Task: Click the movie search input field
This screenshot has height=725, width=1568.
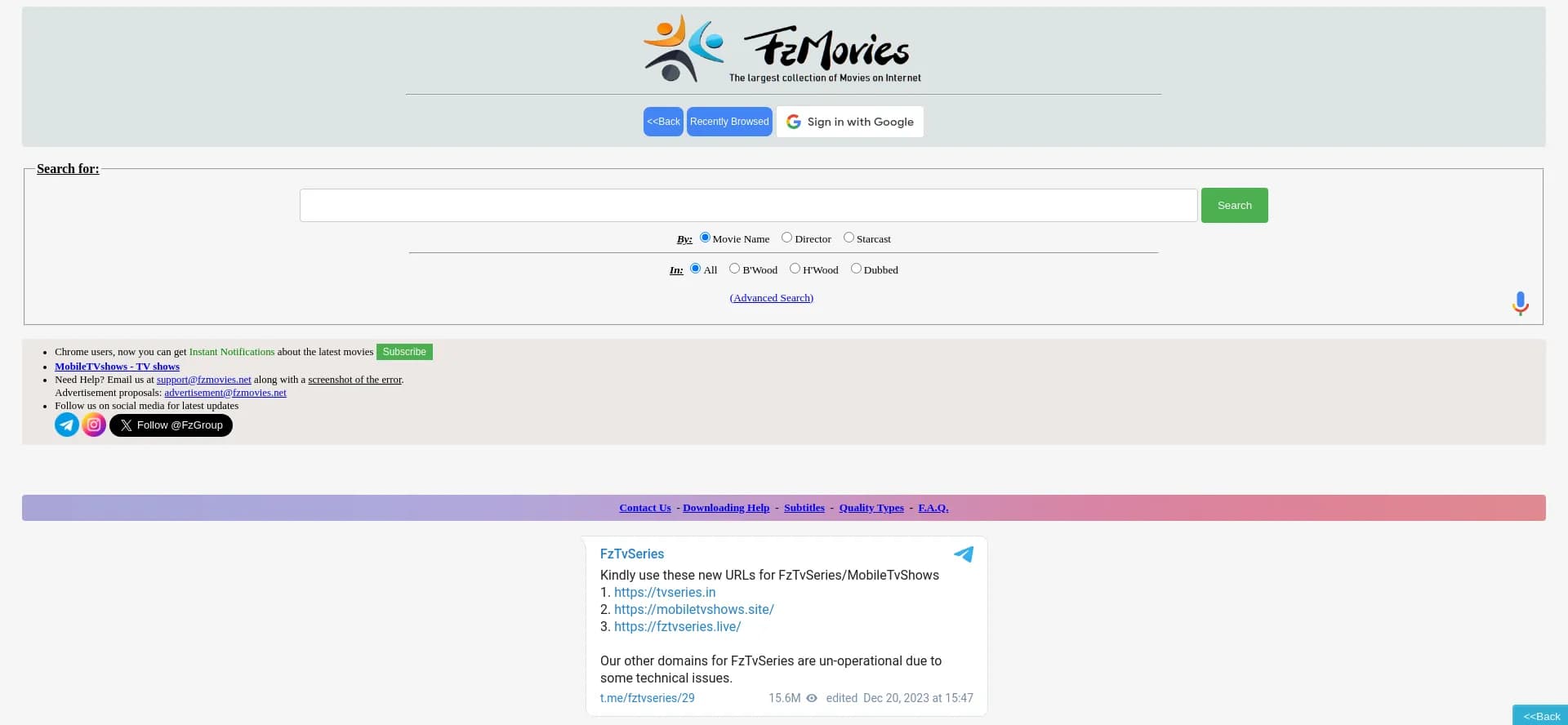Action: click(x=748, y=205)
